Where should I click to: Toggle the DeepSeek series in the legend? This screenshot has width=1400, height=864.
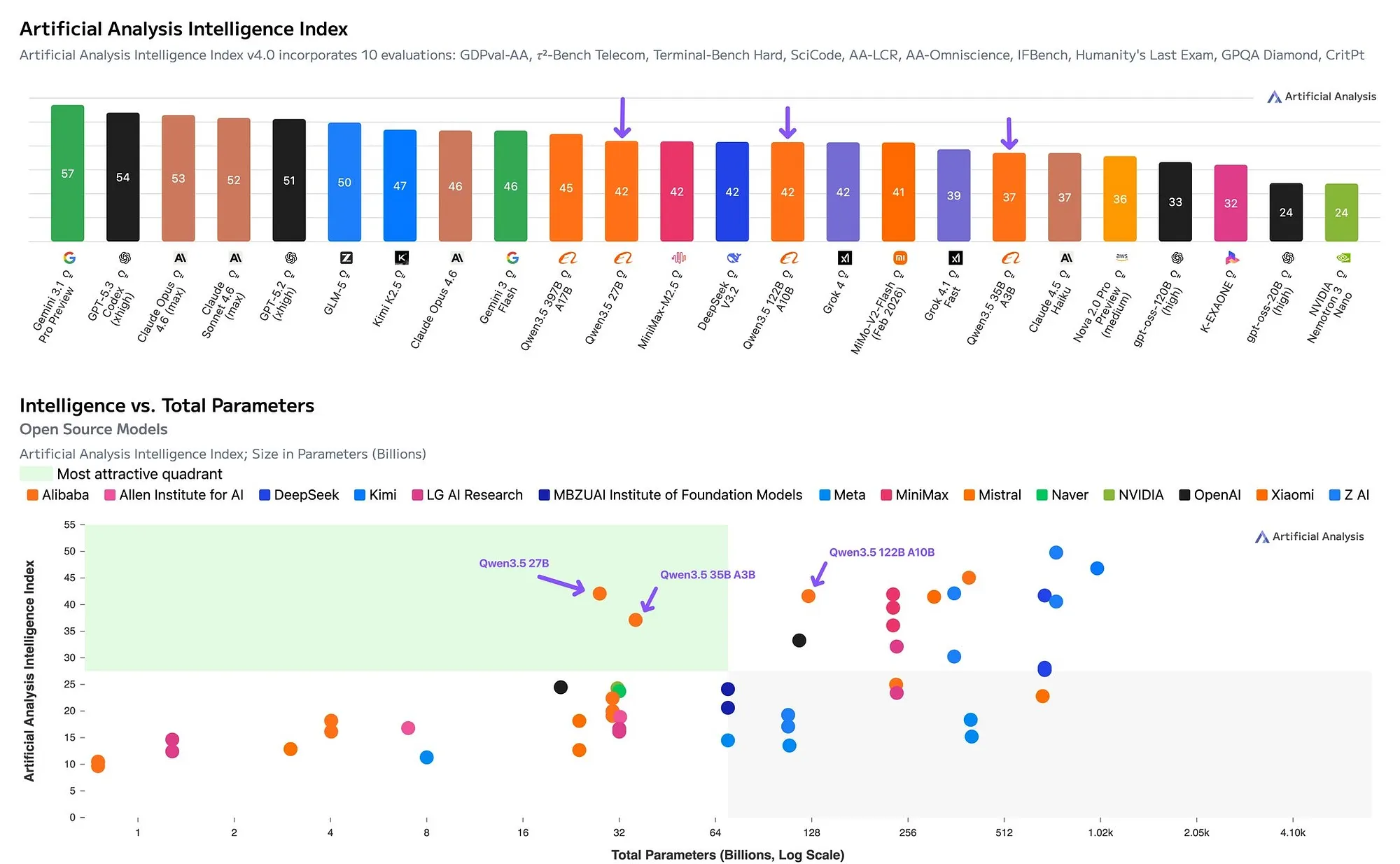(x=299, y=495)
